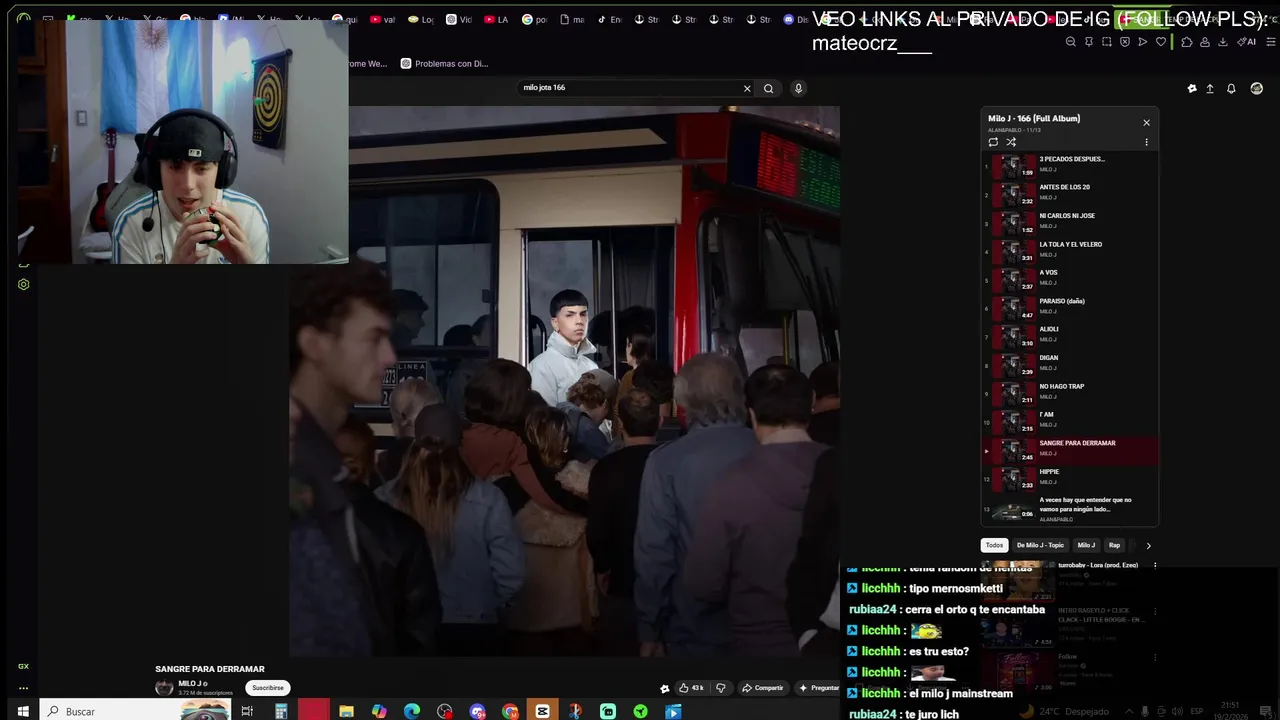This screenshot has width=1280, height=720.
Task: Switch to the 'val' YouTube browser tab
Action: [382, 19]
